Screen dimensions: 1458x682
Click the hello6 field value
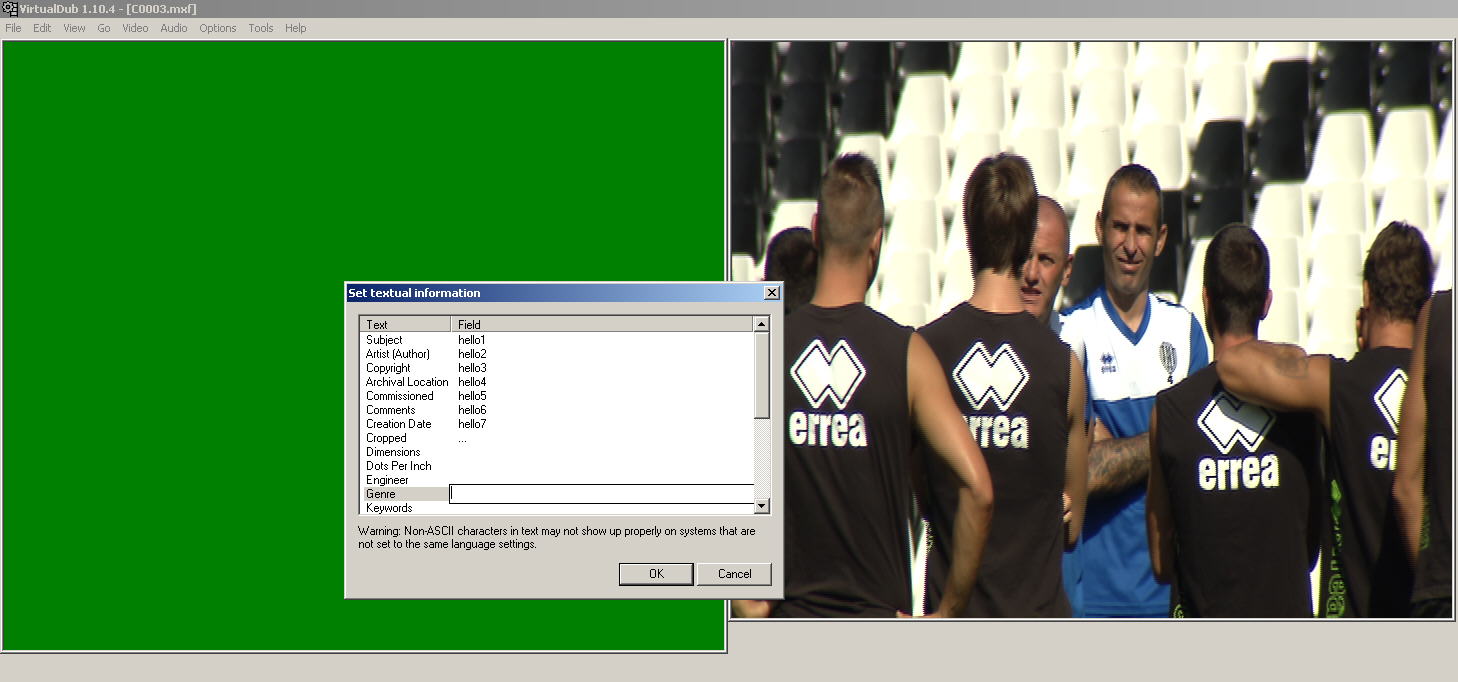coord(472,410)
